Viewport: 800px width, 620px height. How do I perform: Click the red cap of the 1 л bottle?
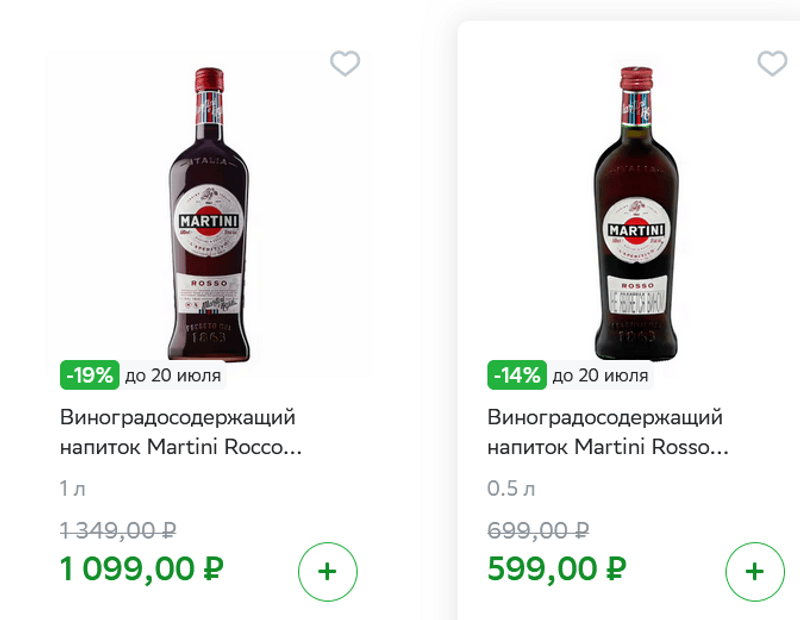point(208,79)
